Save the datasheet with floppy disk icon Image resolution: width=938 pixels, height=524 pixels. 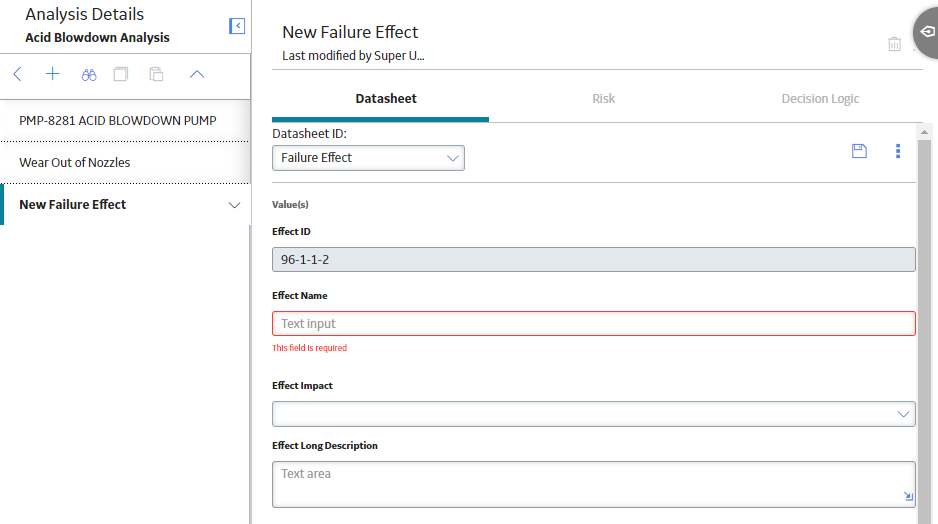pyautogui.click(x=859, y=151)
